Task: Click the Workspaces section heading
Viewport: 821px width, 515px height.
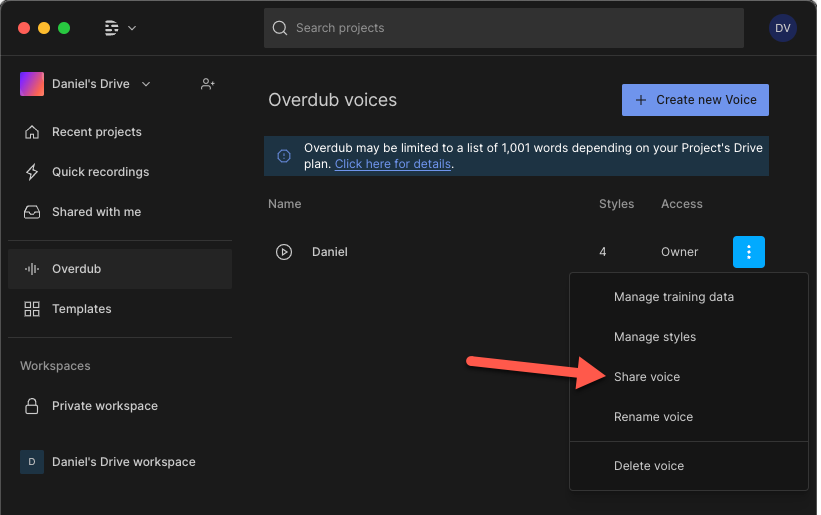Action: 55,366
